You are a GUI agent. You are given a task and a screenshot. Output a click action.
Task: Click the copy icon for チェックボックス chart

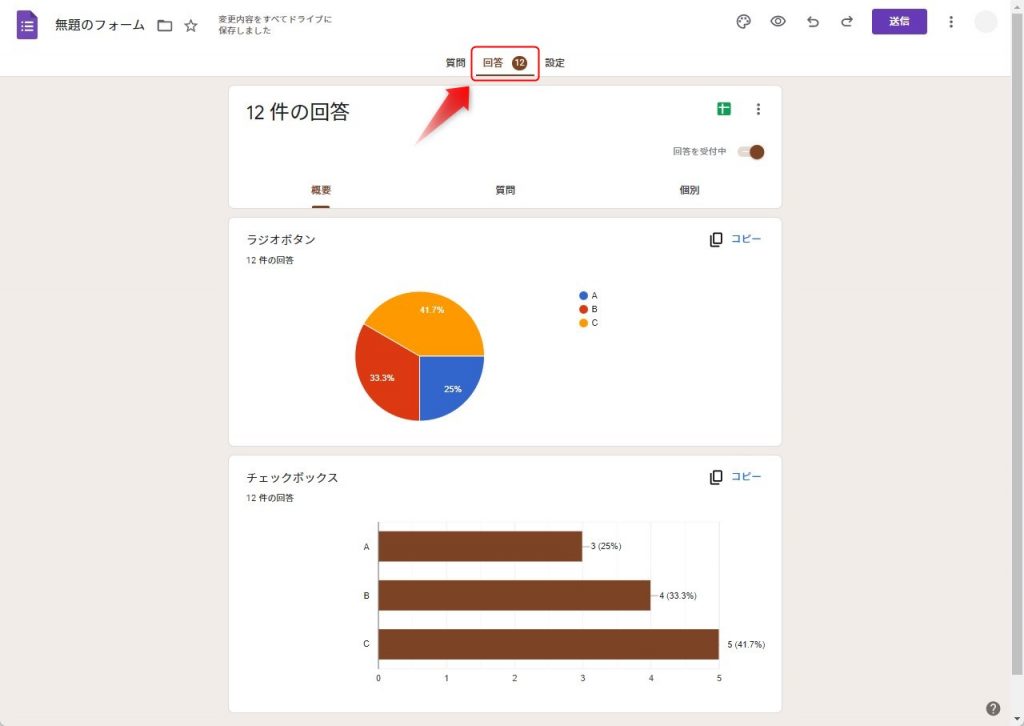(x=716, y=477)
